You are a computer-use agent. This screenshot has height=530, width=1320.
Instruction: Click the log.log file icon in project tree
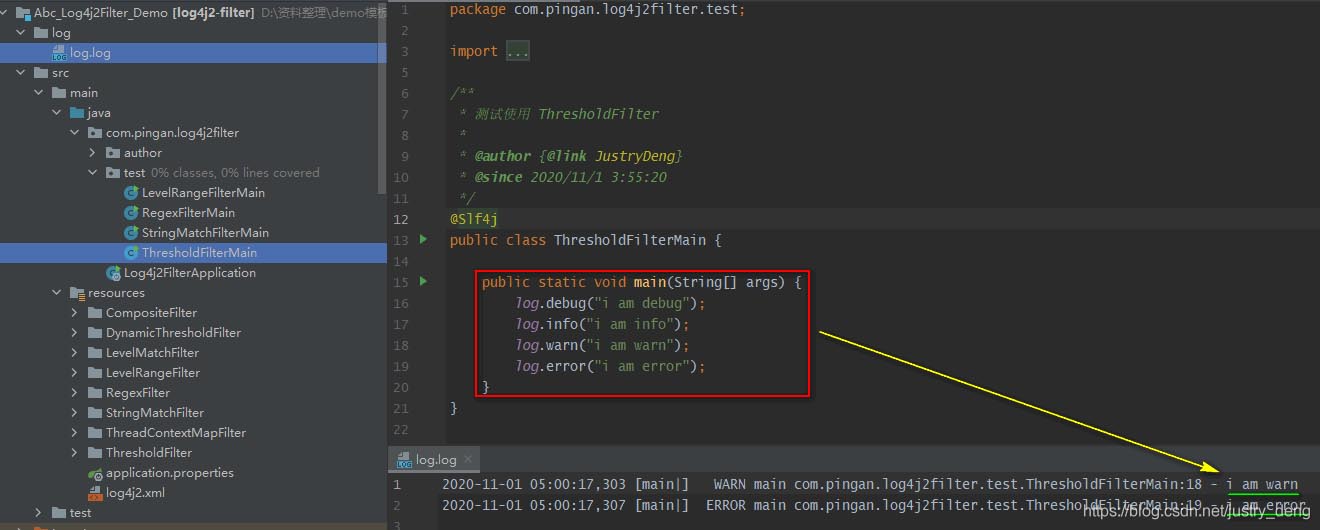59,53
